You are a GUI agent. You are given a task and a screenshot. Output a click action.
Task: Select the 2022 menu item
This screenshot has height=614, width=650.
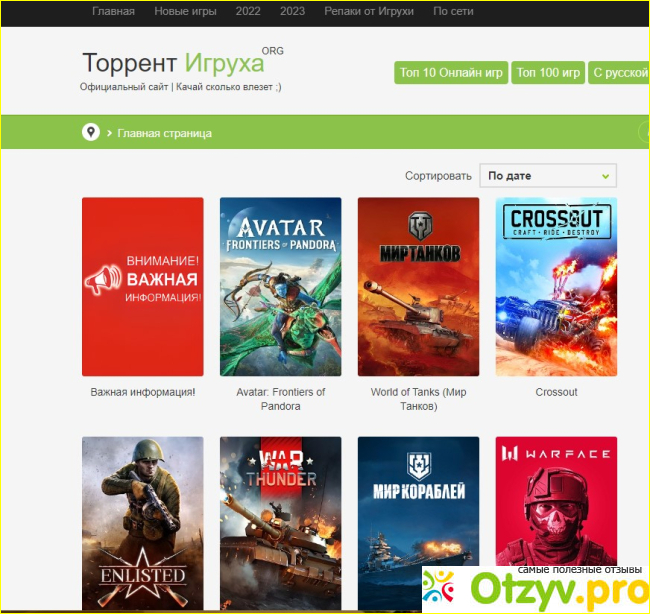tap(248, 11)
